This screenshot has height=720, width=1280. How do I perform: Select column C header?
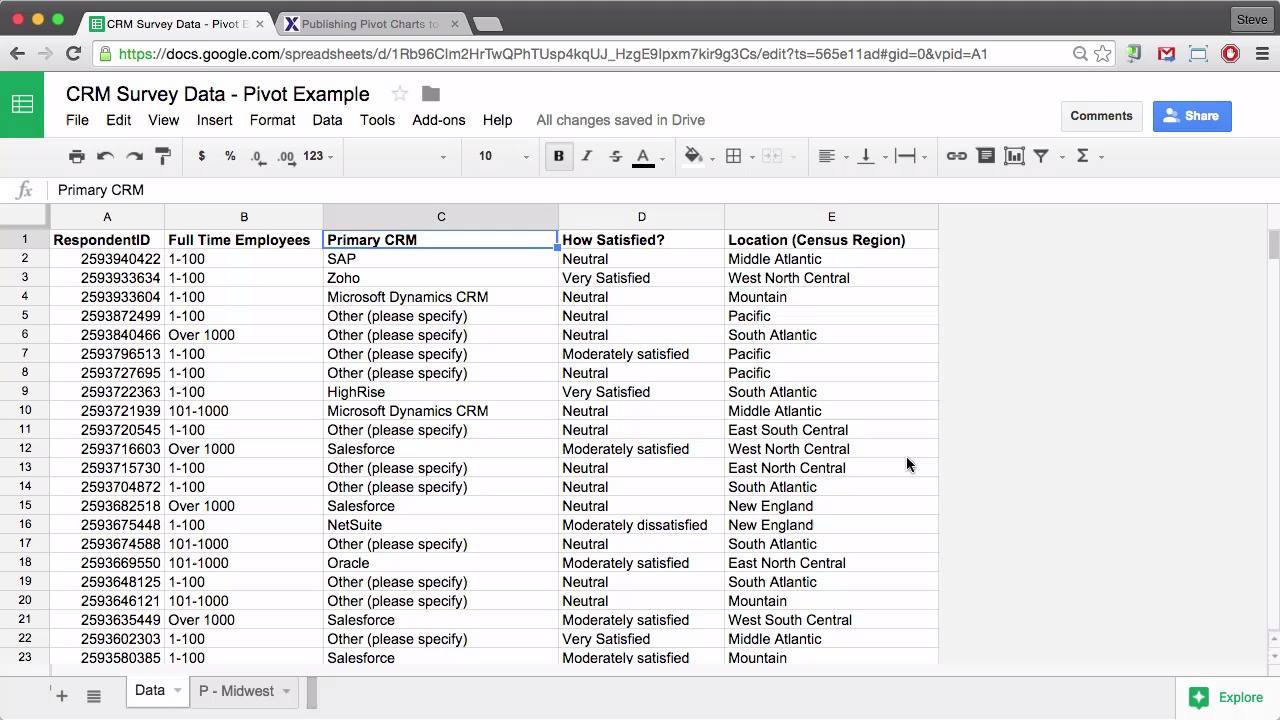click(x=441, y=217)
